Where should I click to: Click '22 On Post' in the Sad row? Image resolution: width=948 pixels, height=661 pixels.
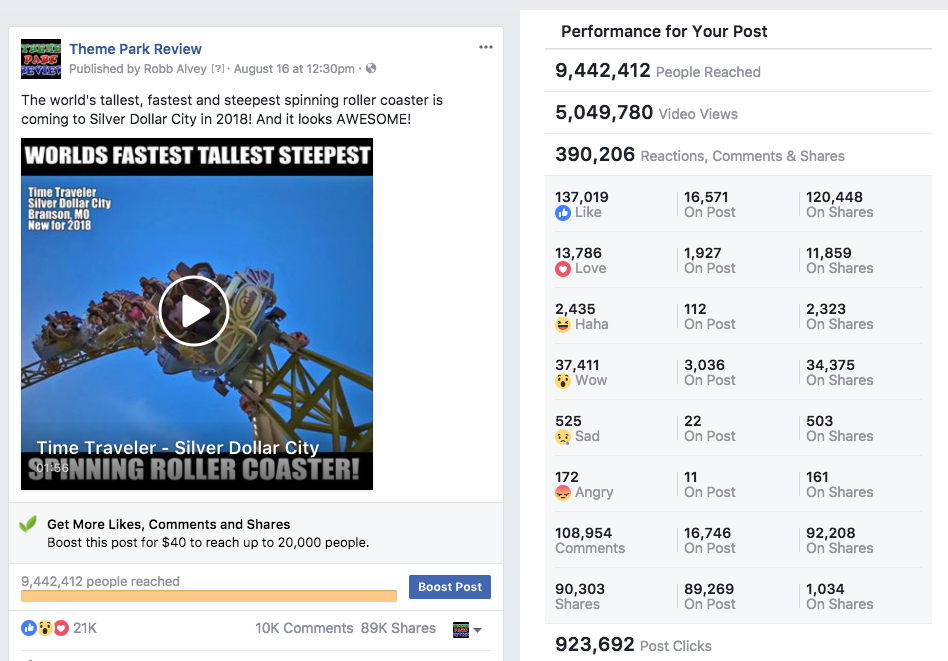coord(710,428)
